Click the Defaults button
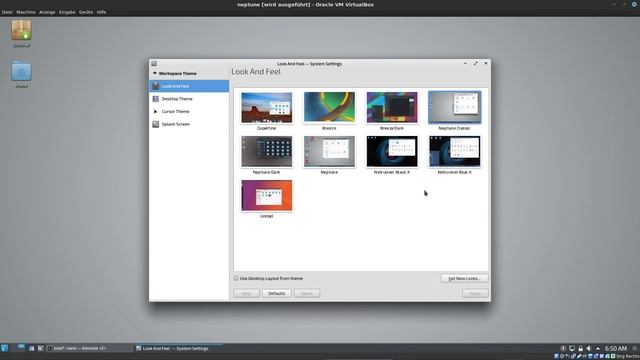The image size is (640, 360). click(x=276, y=293)
